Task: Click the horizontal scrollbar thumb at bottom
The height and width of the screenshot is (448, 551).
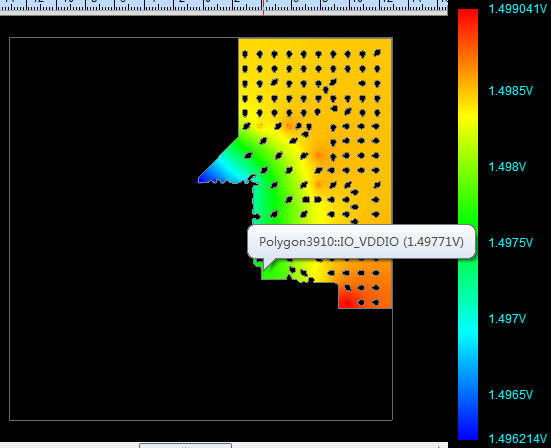Action: coord(185,446)
